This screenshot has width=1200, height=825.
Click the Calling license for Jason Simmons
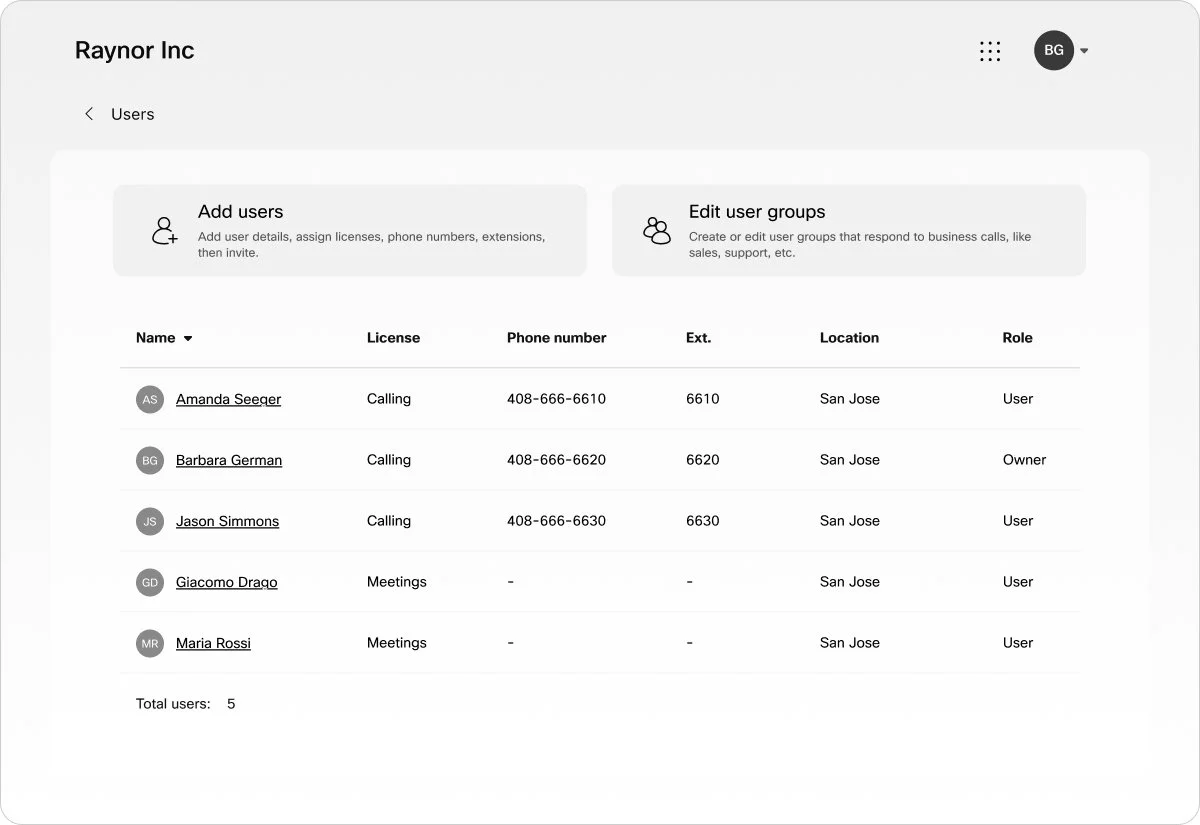click(389, 521)
